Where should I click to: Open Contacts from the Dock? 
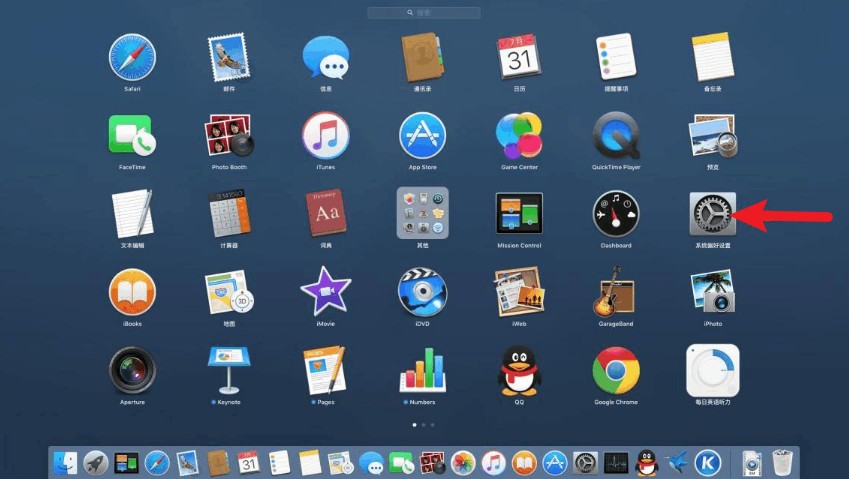tap(218, 463)
